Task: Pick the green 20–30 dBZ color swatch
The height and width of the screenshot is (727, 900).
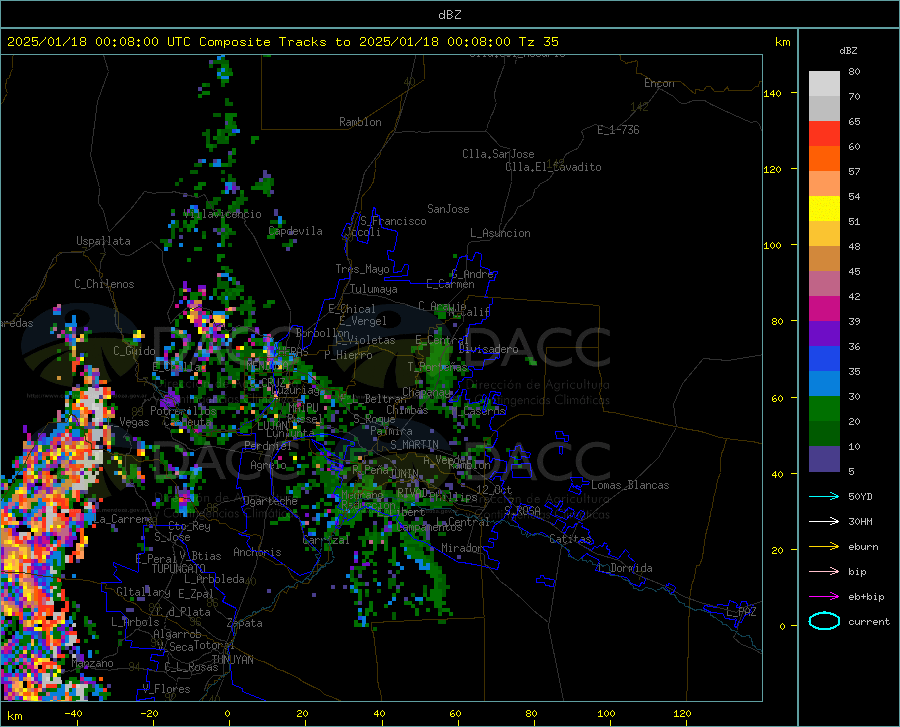Action: [x=824, y=409]
